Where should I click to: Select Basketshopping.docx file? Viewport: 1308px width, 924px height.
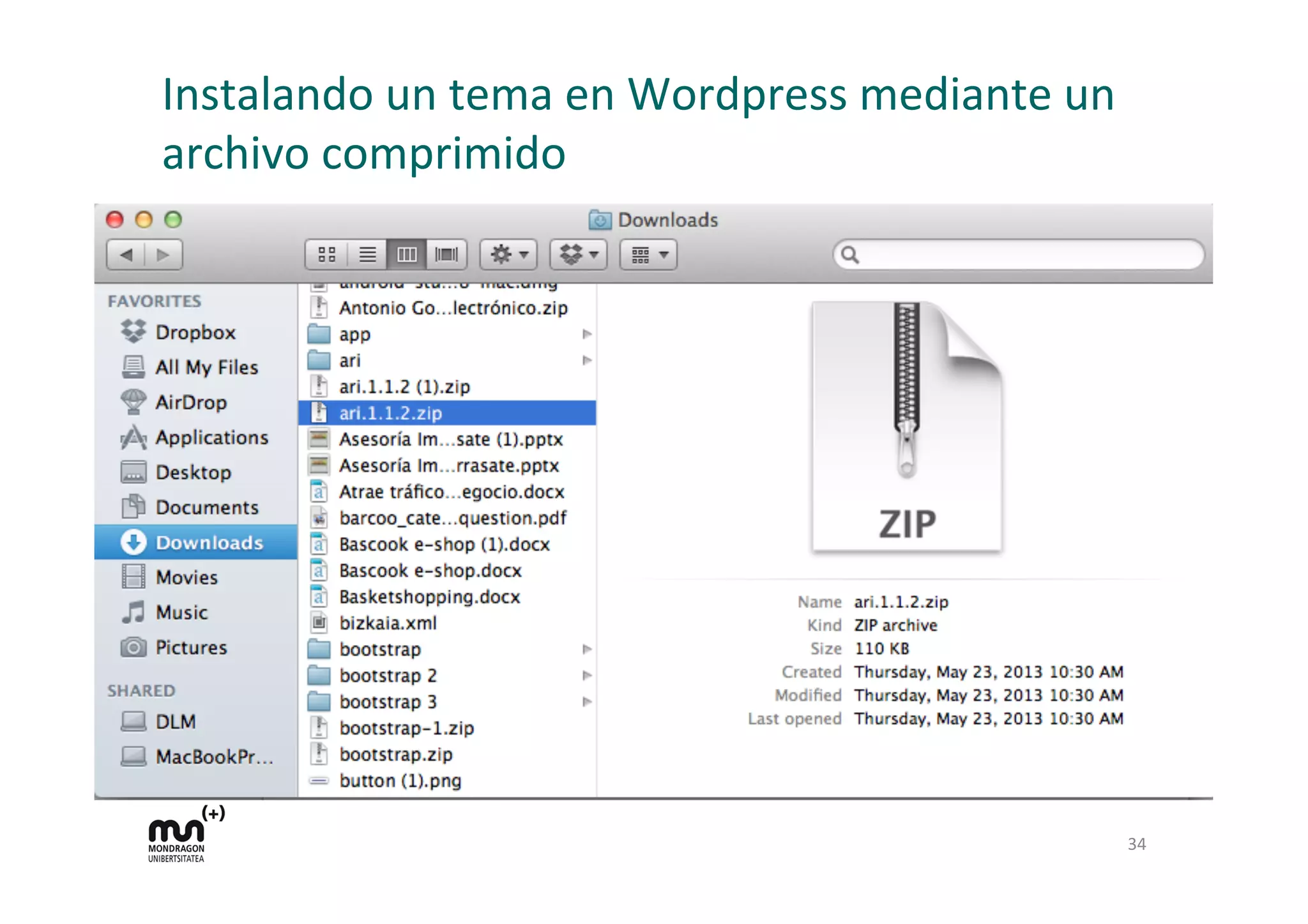447,596
